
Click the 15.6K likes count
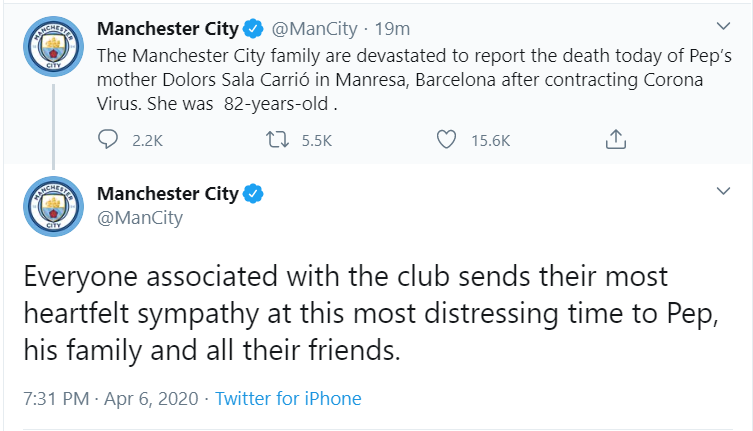point(490,141)
